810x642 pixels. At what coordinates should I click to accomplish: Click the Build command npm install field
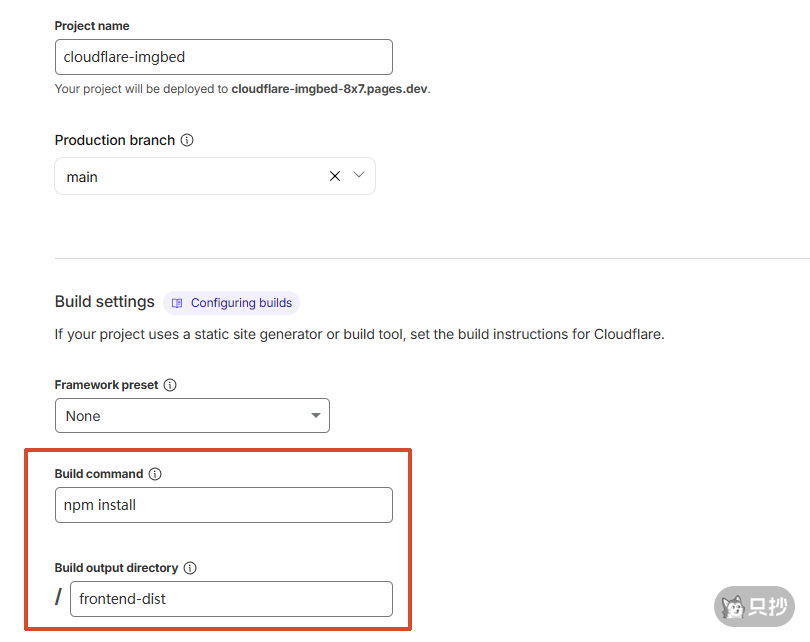(x=224, y=505)
